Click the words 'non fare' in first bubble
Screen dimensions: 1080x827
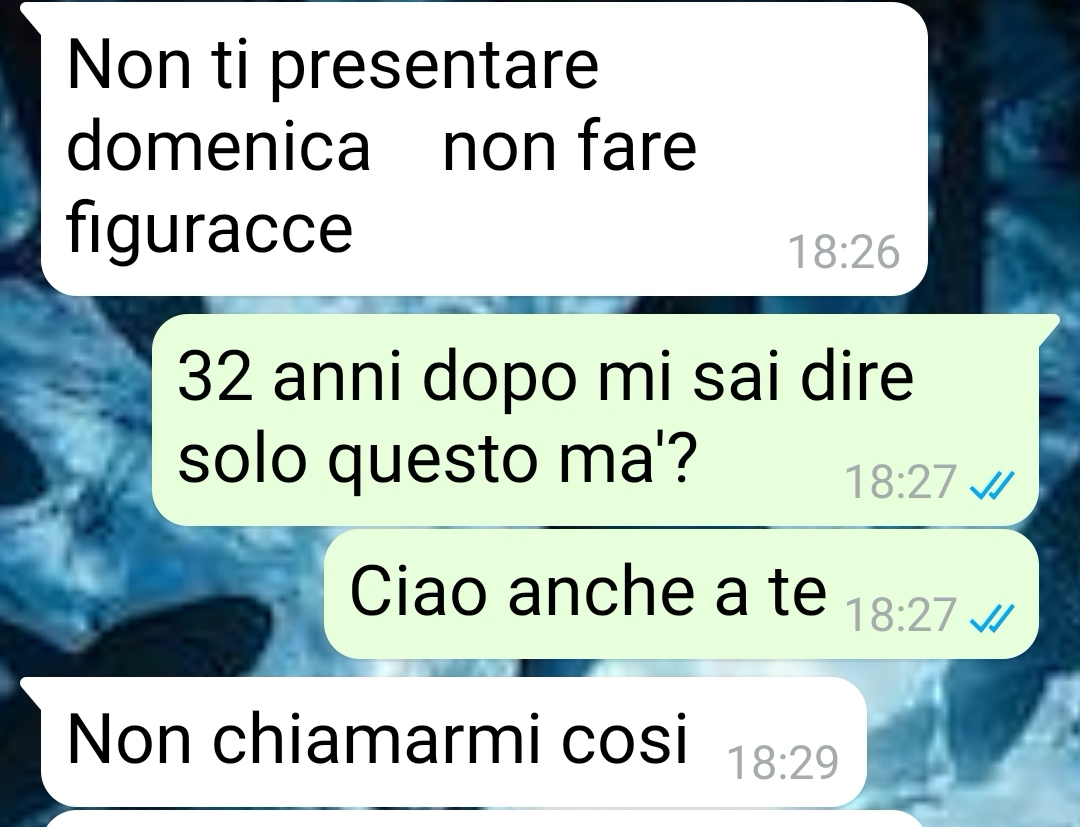[x=570, y=146]
